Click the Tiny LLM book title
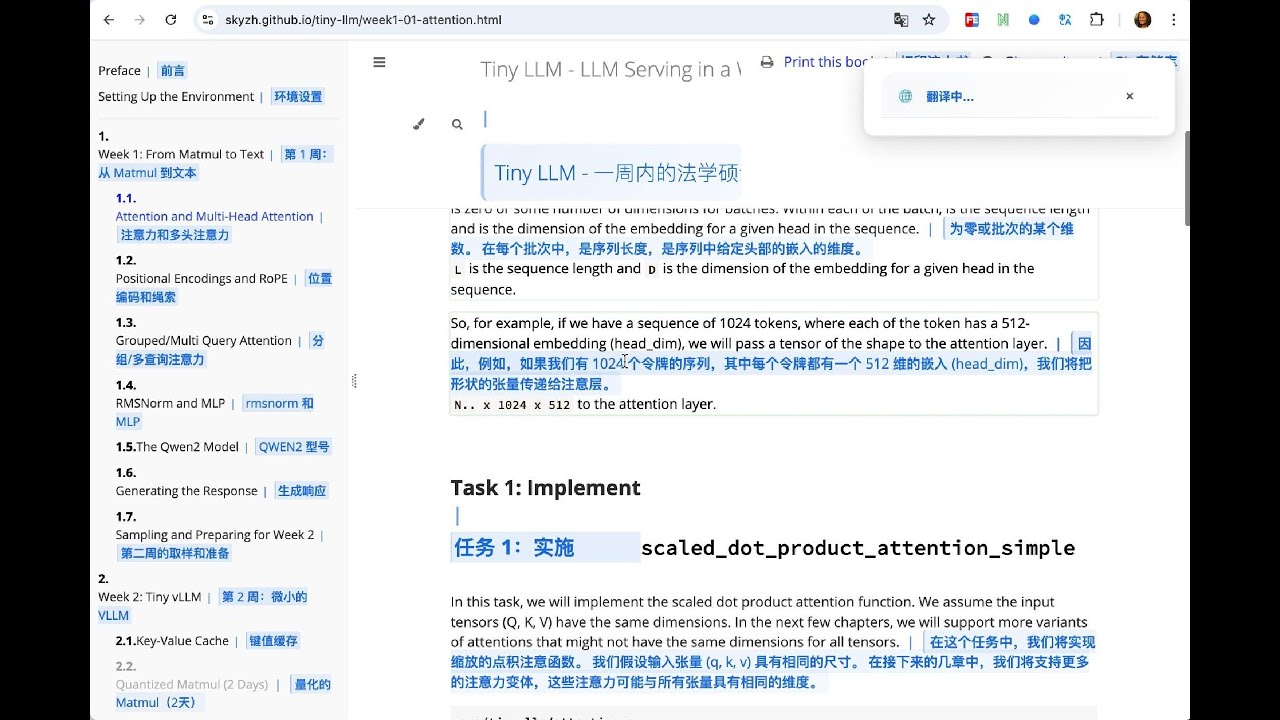The height and width of the screenshot is (720, 1280). pyautogui.click(x=610, y=70)
